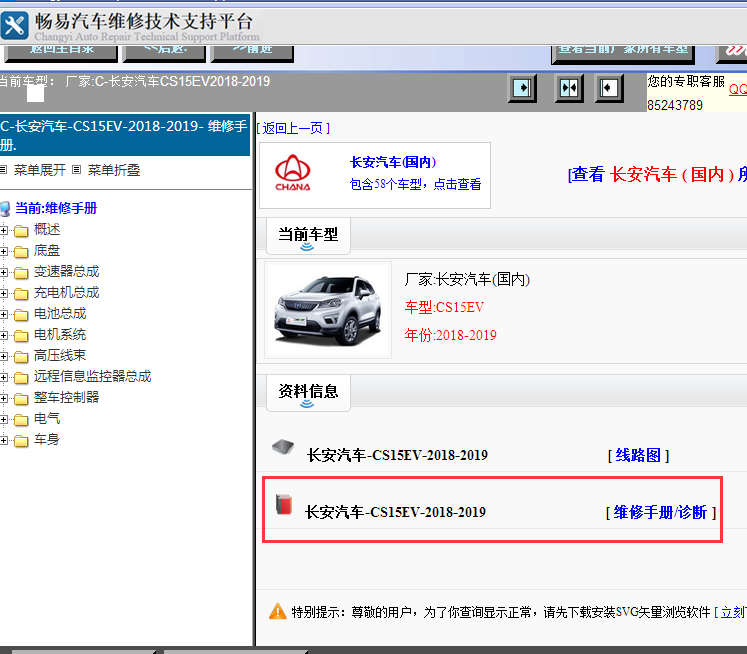Click the 菜单折叠 list icon
The width and height of the screenshot is (747, 654).
[76, 170]
